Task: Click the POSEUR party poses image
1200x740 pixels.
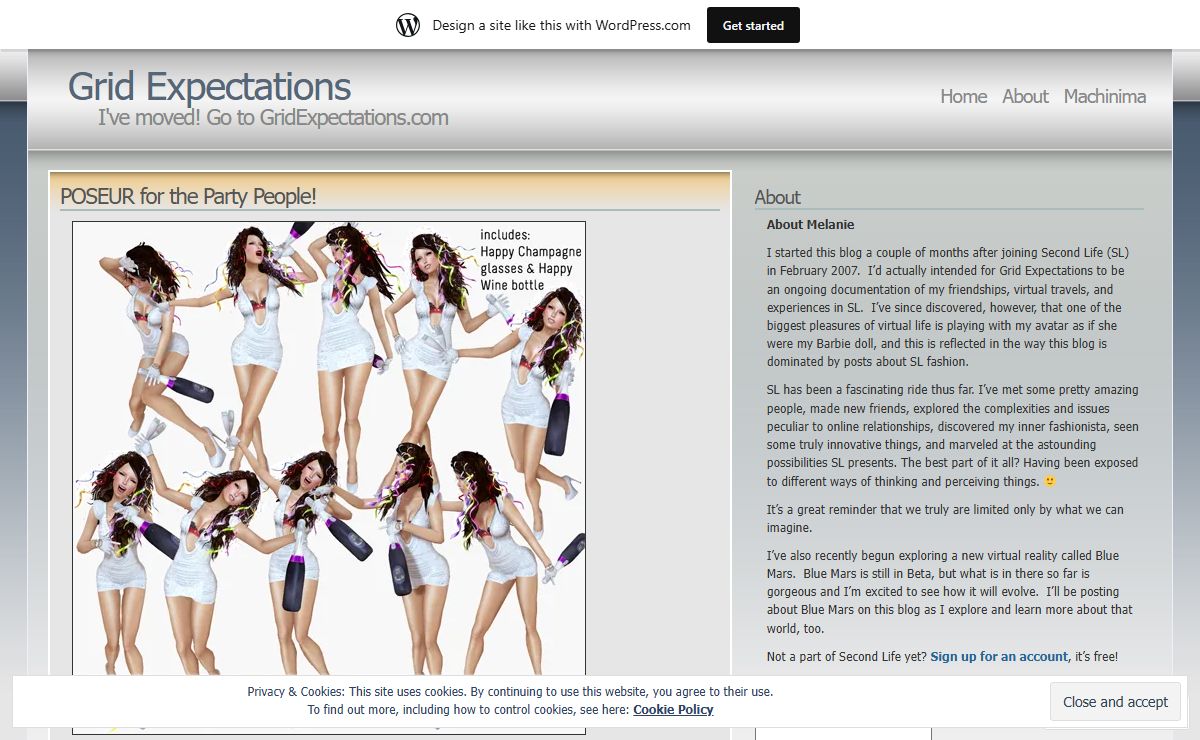Action: click(329, 478)
